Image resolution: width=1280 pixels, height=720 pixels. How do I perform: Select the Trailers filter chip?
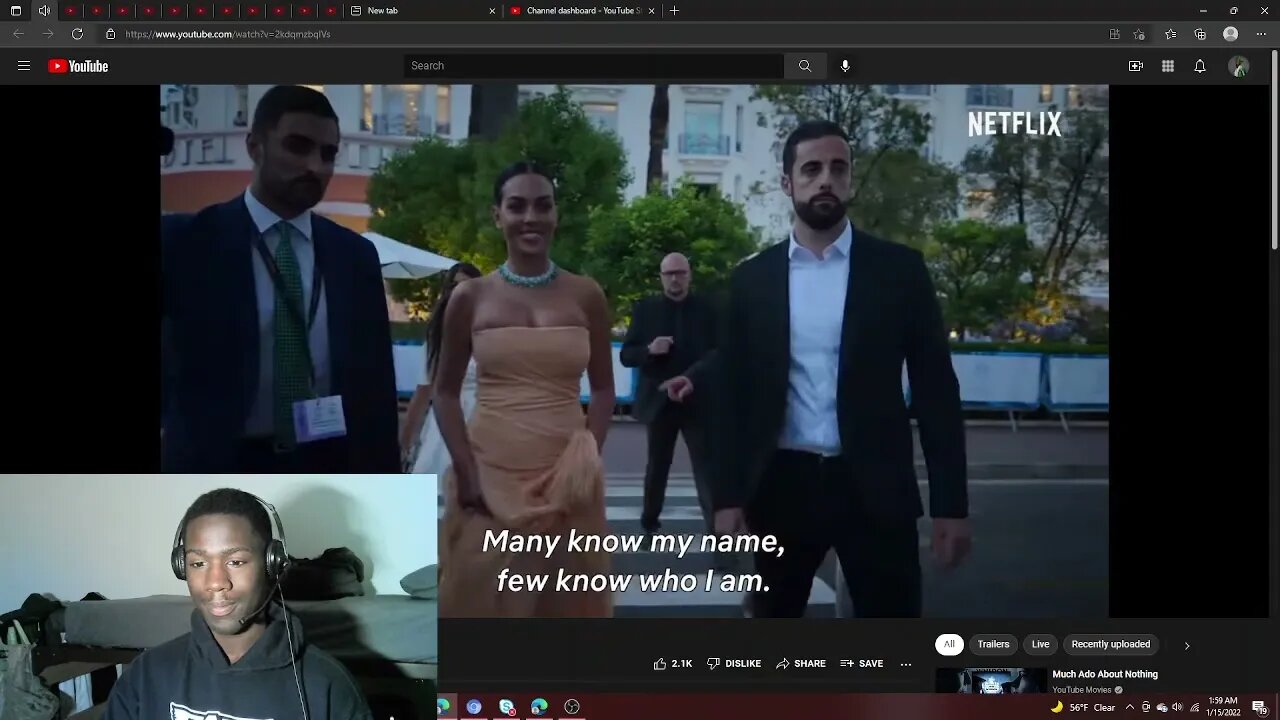tap(993, 644)
